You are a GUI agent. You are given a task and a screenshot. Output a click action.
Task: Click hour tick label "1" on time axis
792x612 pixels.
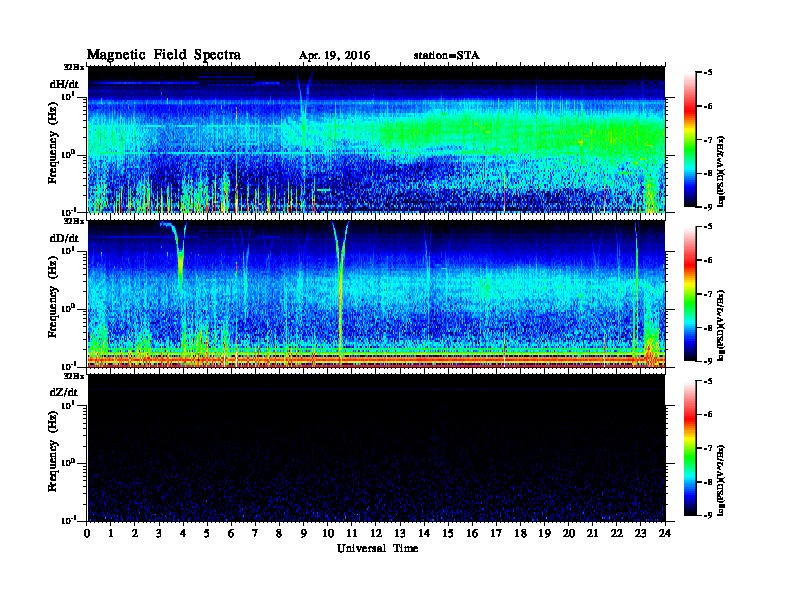click(x=111, y=533)
